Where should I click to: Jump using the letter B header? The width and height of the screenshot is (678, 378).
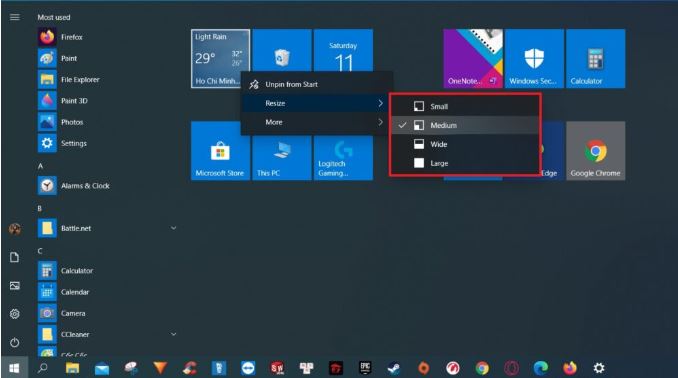click(40, 208)
